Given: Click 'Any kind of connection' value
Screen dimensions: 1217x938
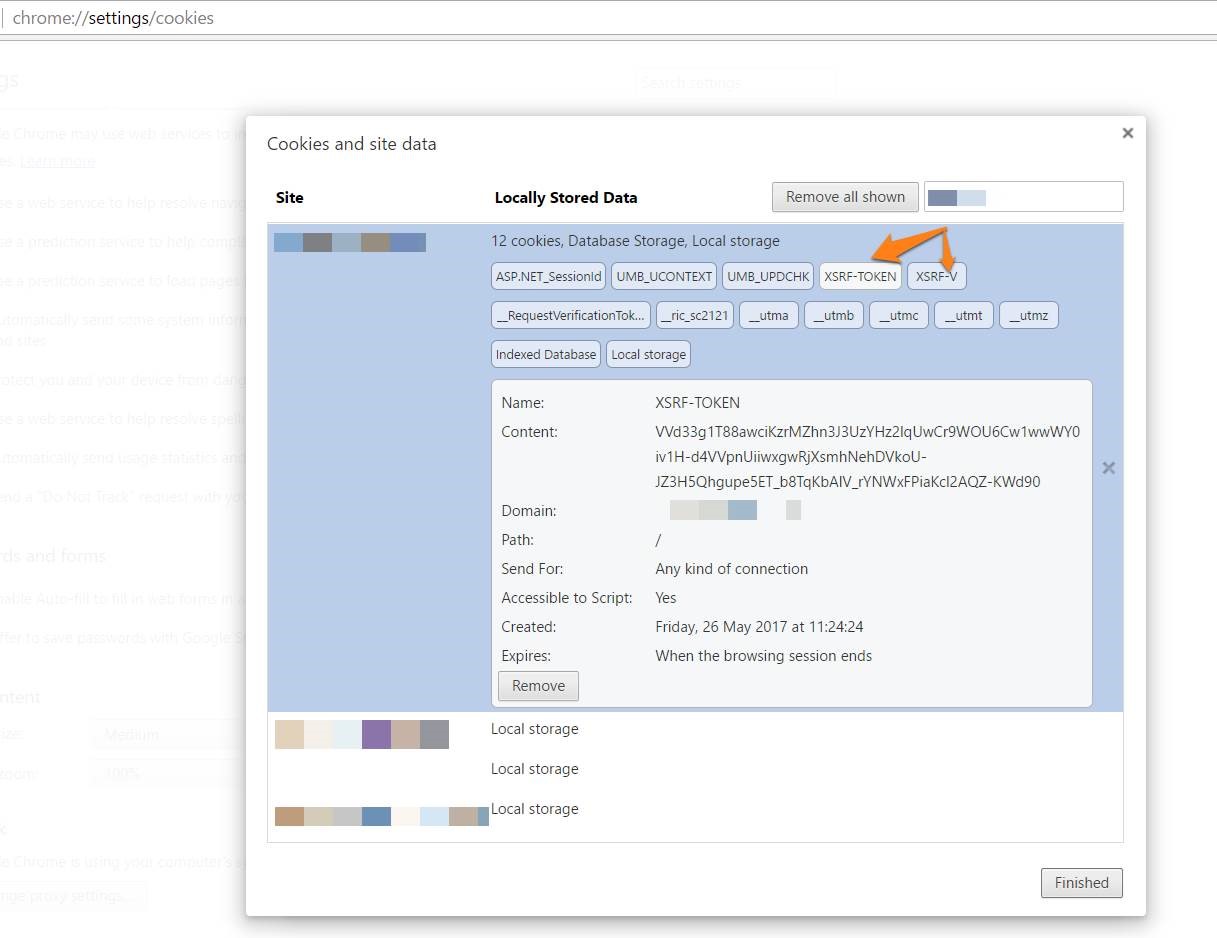Looking at the screenshot, I should (x=731, y=569).
